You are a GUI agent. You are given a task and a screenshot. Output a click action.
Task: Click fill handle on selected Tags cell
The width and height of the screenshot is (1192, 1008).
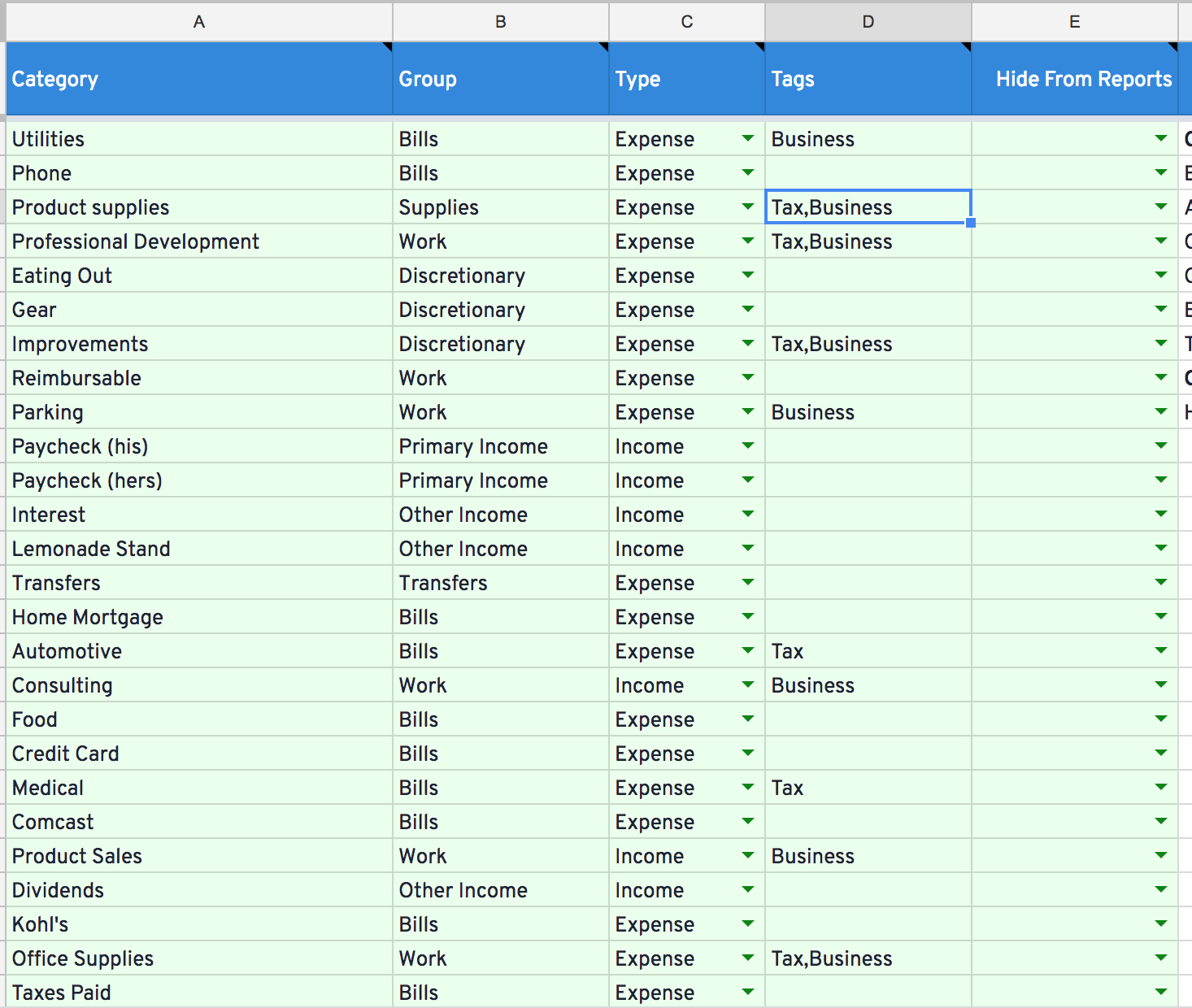point(971,223)
